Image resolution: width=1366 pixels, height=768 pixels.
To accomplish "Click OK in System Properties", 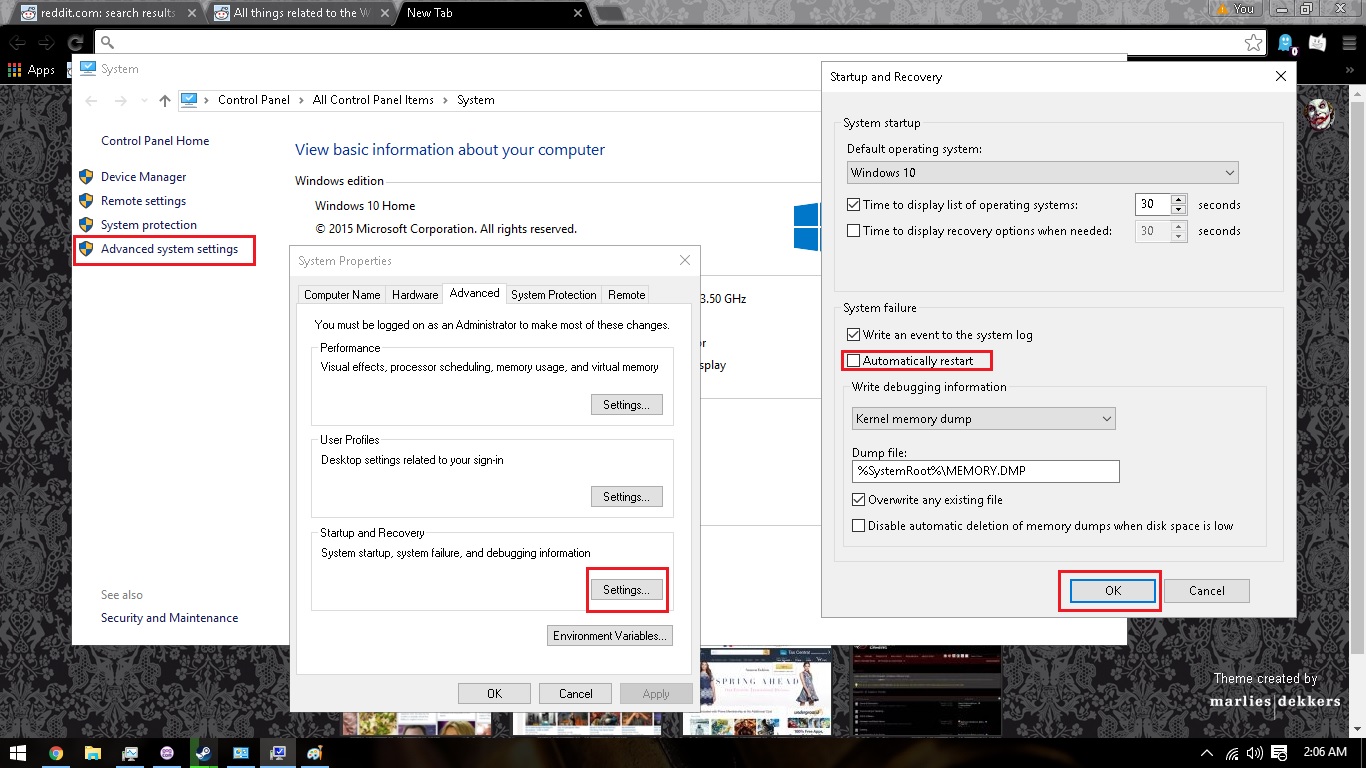I will tap(494, 694).
